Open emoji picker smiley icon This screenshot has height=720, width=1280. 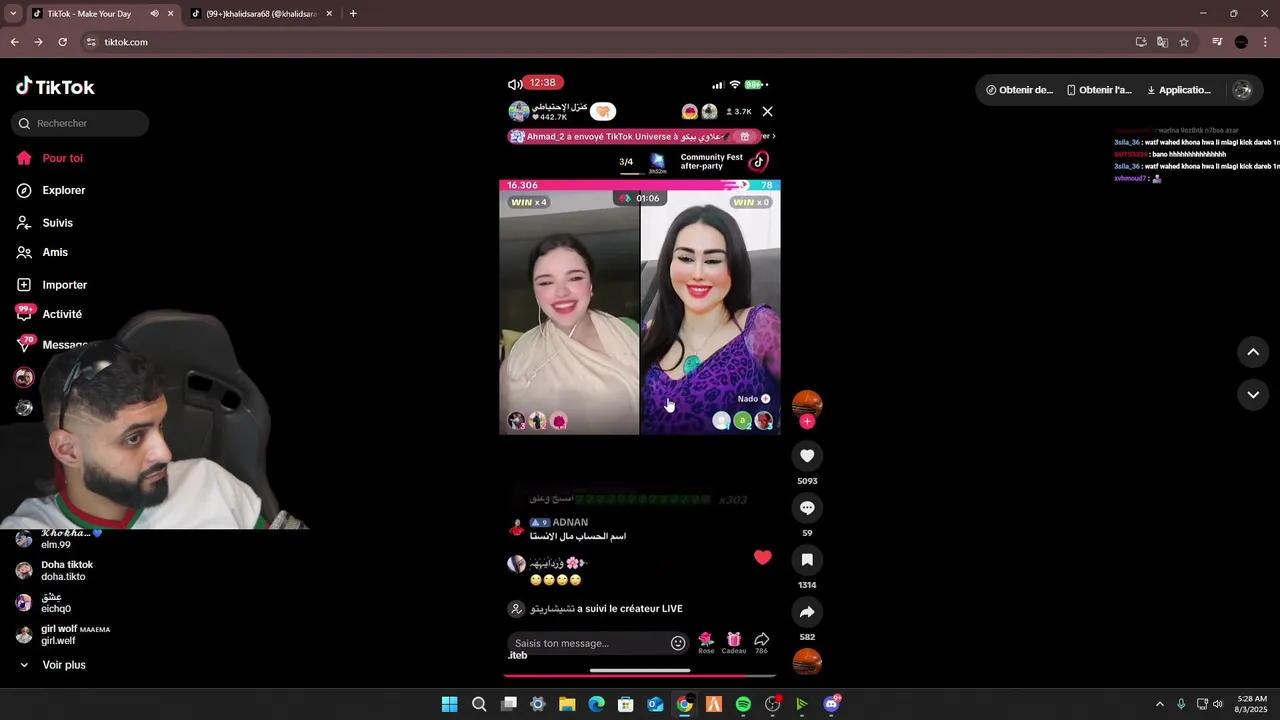click(678, 643)
